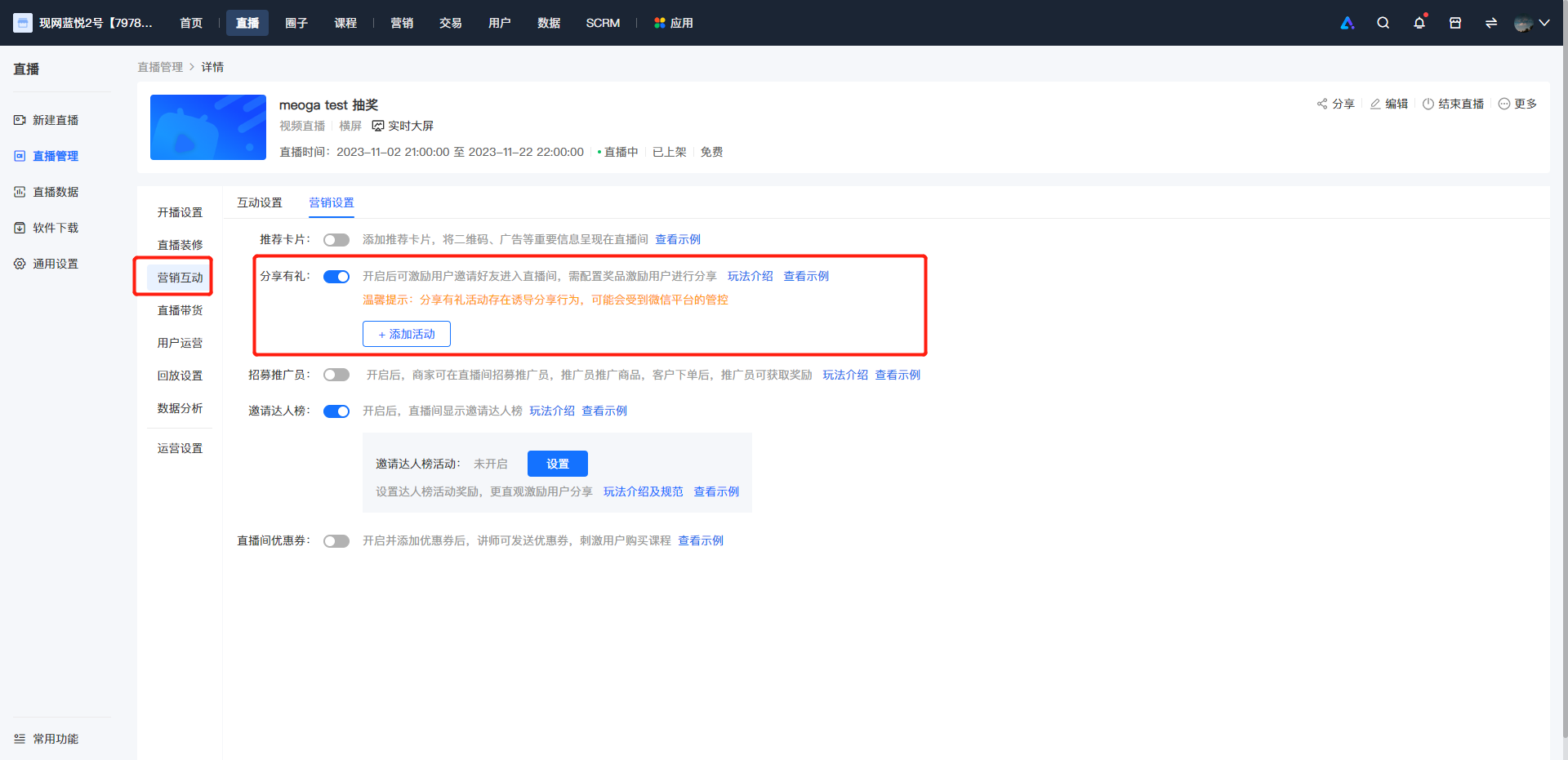Disable the 邀请达人榜 switch
This screenshot has width=1568, height=760.
pyautogui.click(x=336, y=411)
